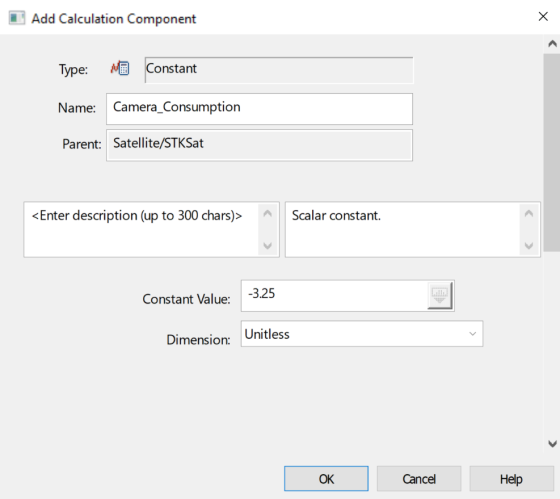Image resolution: width=560 pixels, height=499 pixels.
Task: Click up arrow in Scalar constant box
Action: [x=529, y=214]
